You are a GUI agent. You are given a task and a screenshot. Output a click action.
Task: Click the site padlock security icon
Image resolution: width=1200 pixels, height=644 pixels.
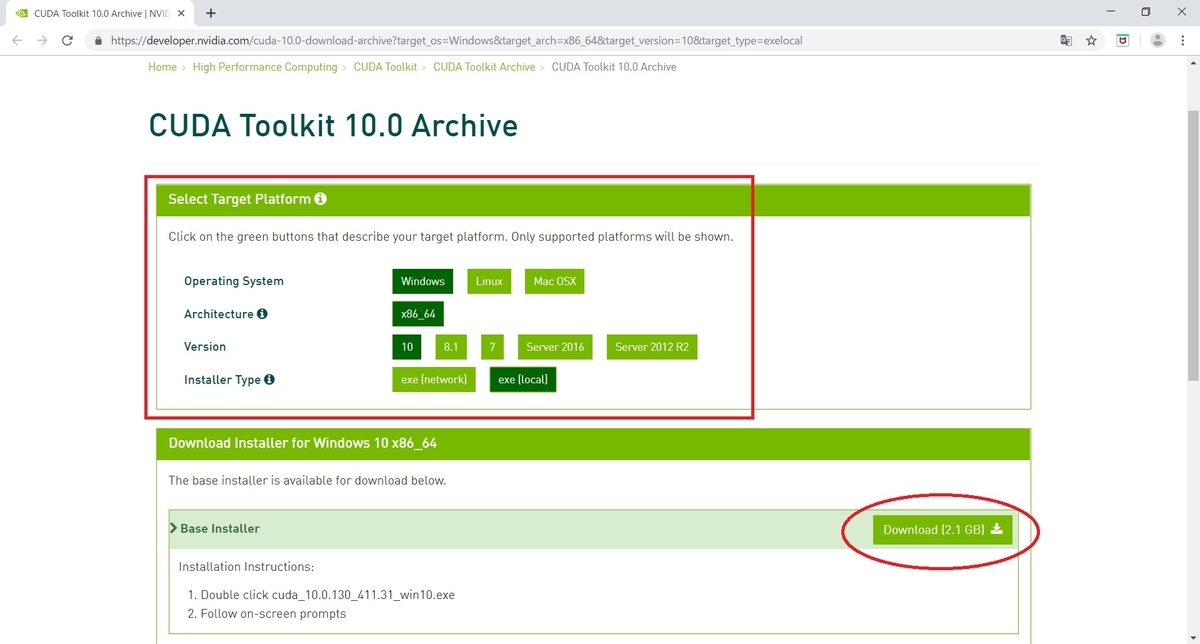pyautogui.click(x=98, y=41)
